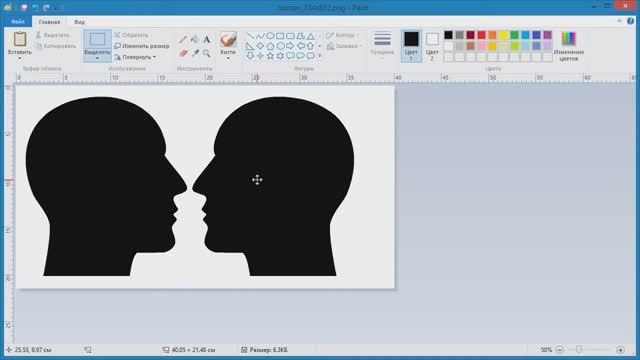Select the Eraser tool
Image resolution: width=640 pixels, height=360 pixels.
click(x=183, y=53)
